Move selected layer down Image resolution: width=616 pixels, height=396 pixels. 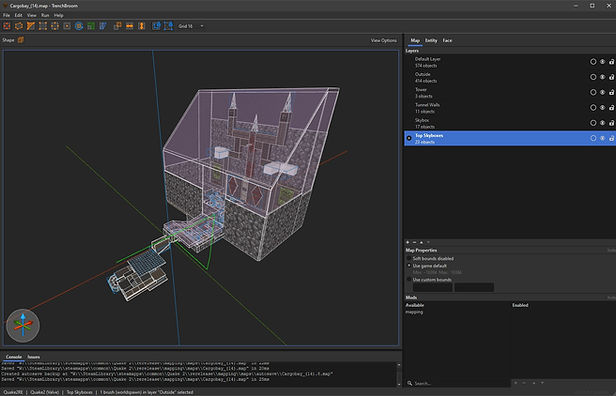pos(428,242)
